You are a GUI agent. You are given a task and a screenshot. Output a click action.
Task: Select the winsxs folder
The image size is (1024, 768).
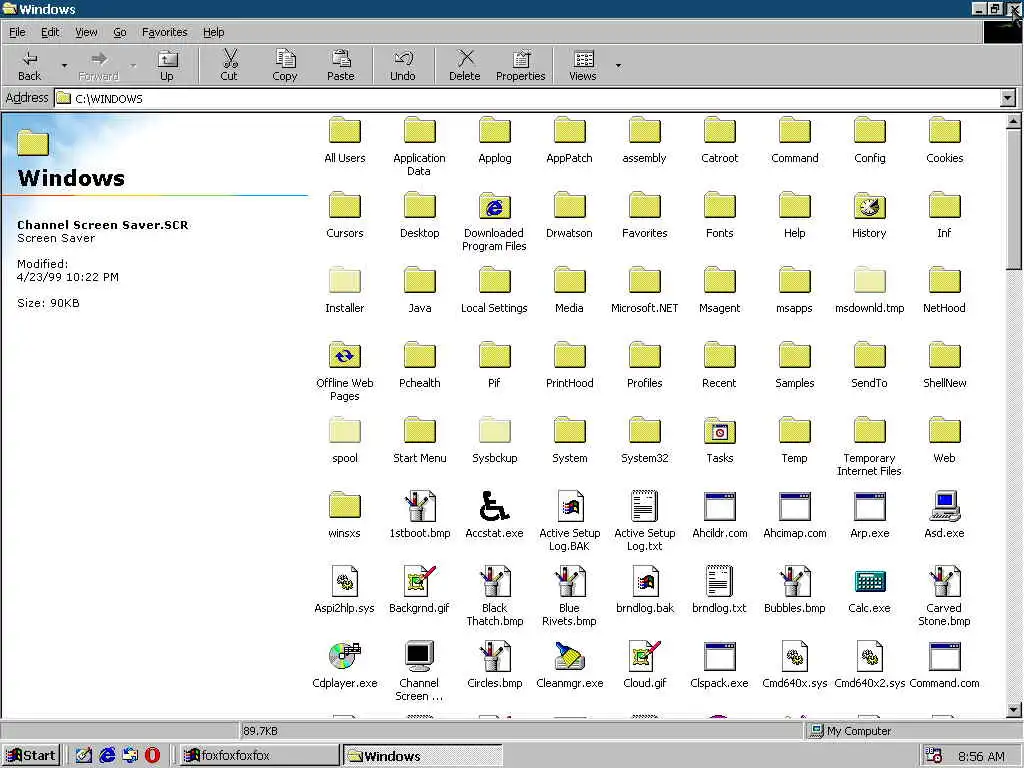click(x=345, y=515)
